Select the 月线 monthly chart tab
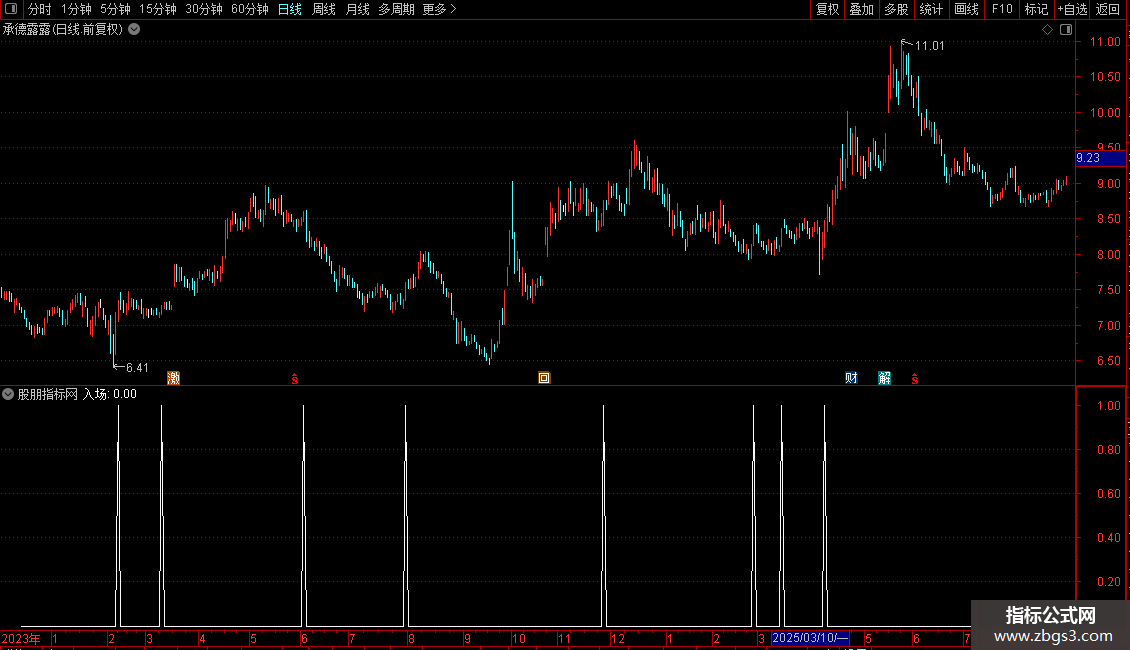Image resolution: width=1130 pixels, height=650 pixels. (x=357, y=9)
